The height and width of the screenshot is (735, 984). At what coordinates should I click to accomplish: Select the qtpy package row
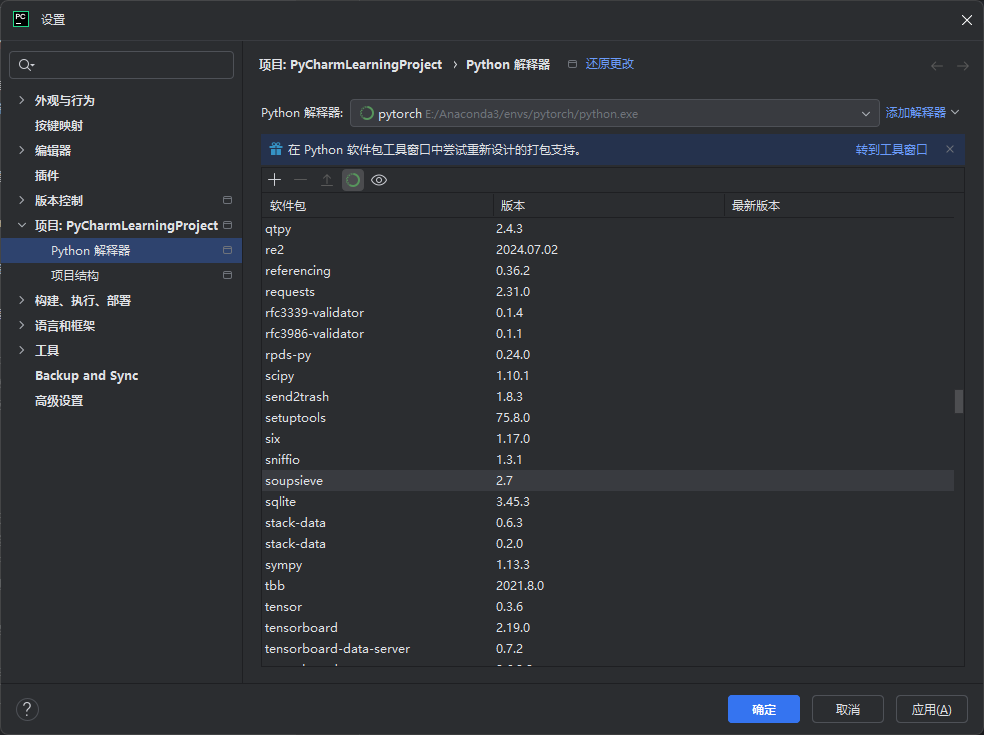(607, 228)
